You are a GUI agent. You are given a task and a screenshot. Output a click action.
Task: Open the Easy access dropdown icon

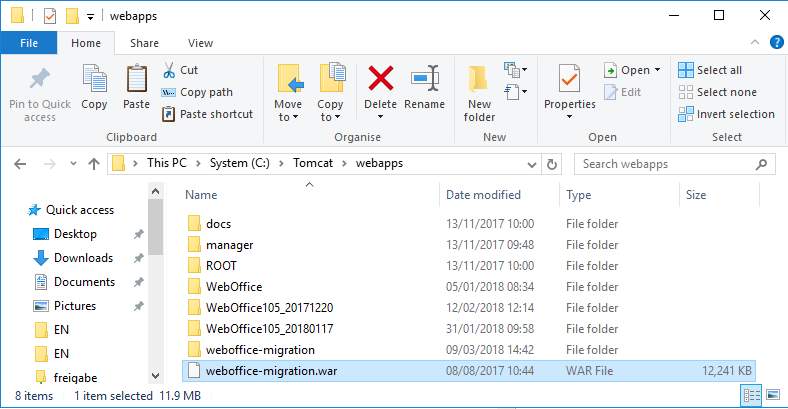516,92
